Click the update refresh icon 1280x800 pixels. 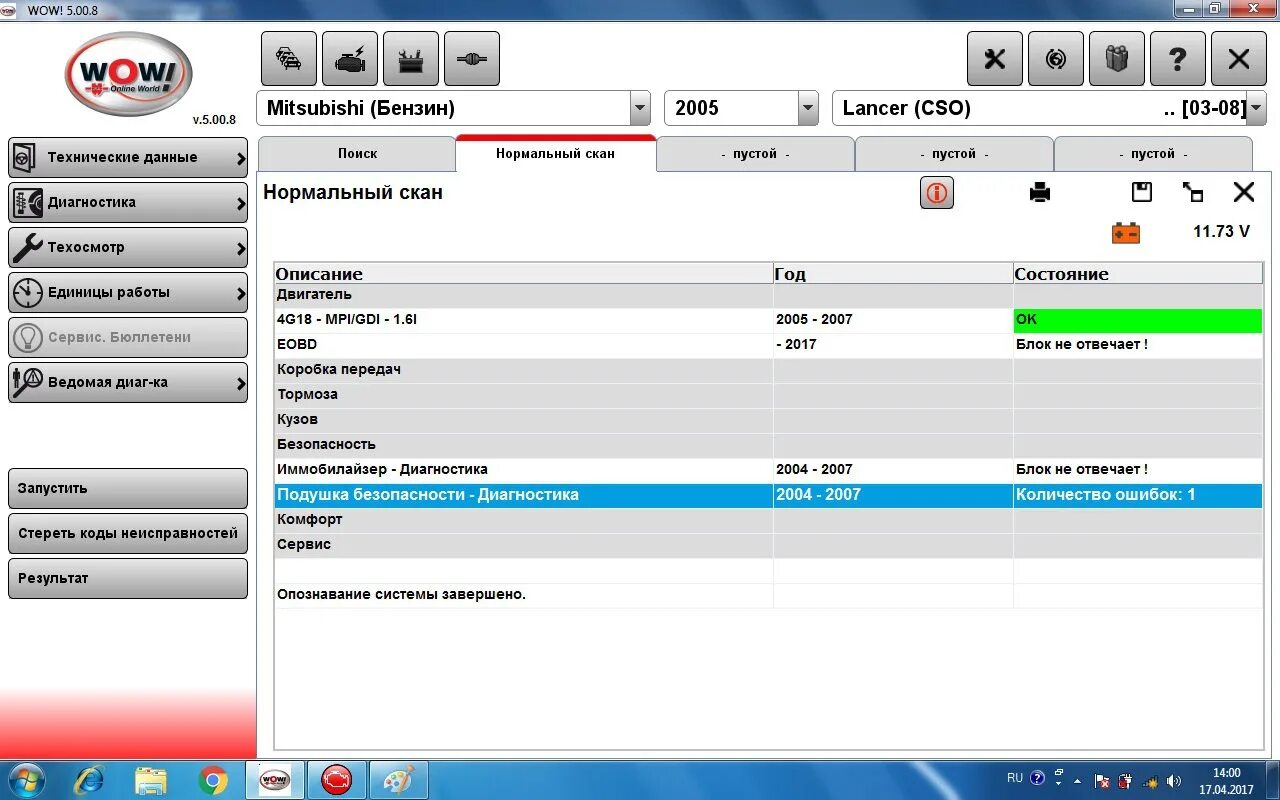(x=1056, y=59)
